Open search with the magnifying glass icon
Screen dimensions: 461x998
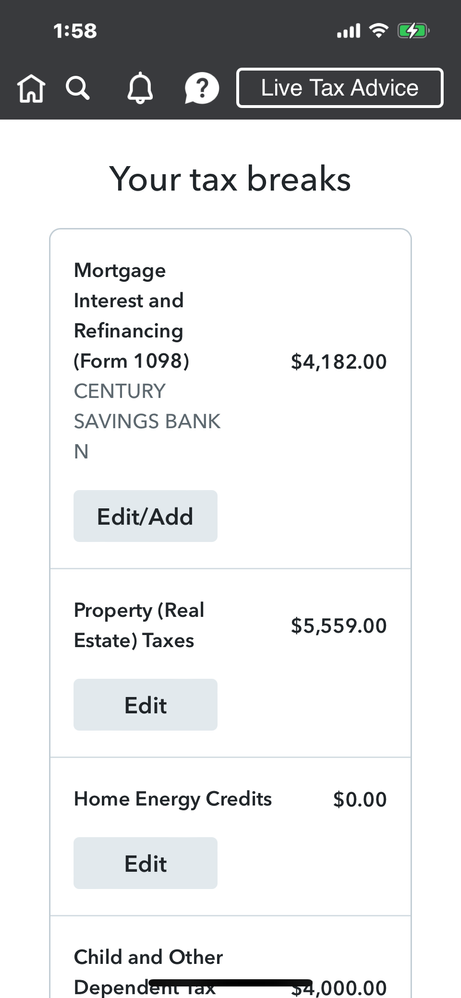coord(78,88)
